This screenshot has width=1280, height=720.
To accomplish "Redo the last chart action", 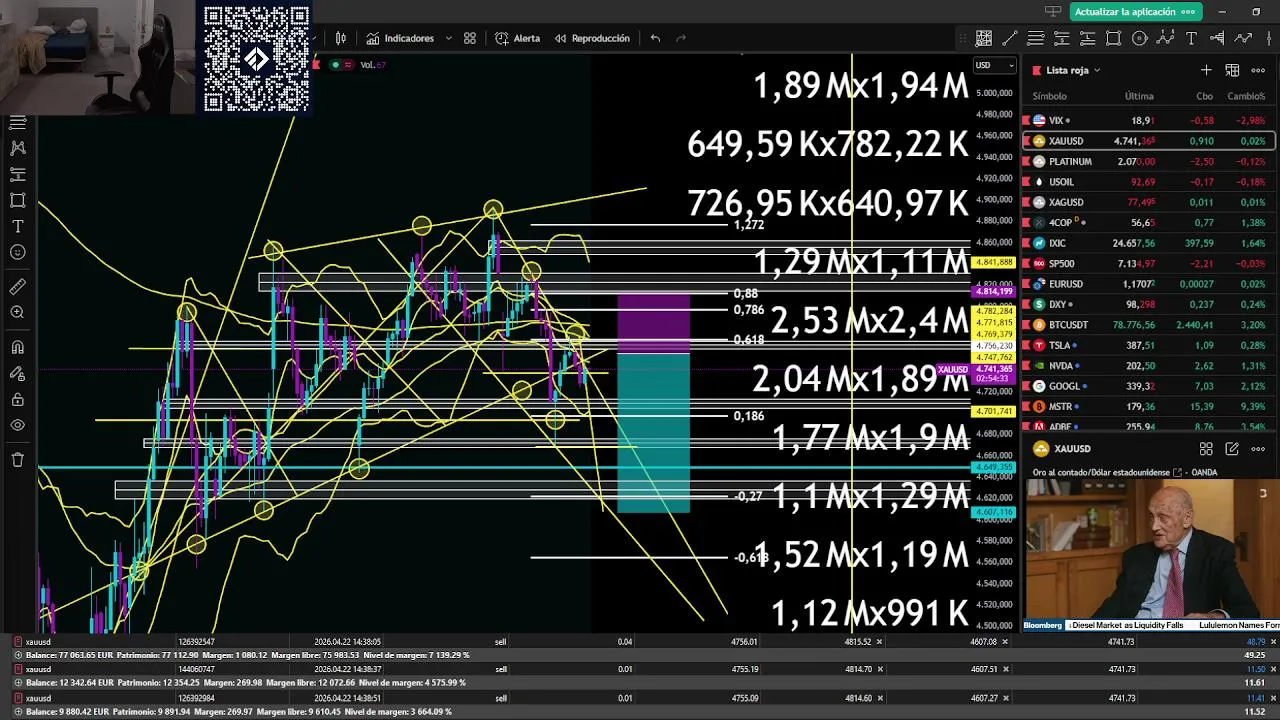I will [681, 38].
